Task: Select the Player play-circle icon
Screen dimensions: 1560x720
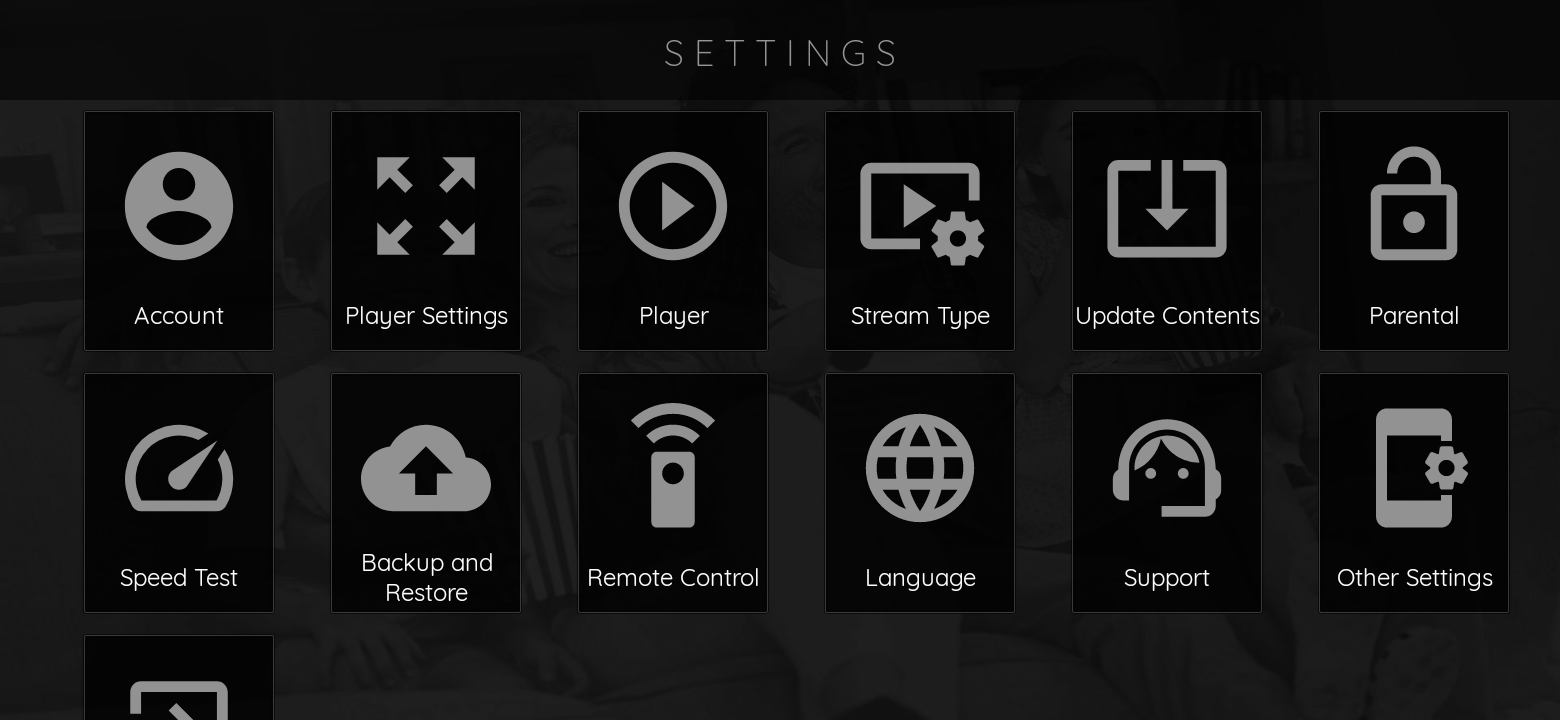Action: [673, 206]
